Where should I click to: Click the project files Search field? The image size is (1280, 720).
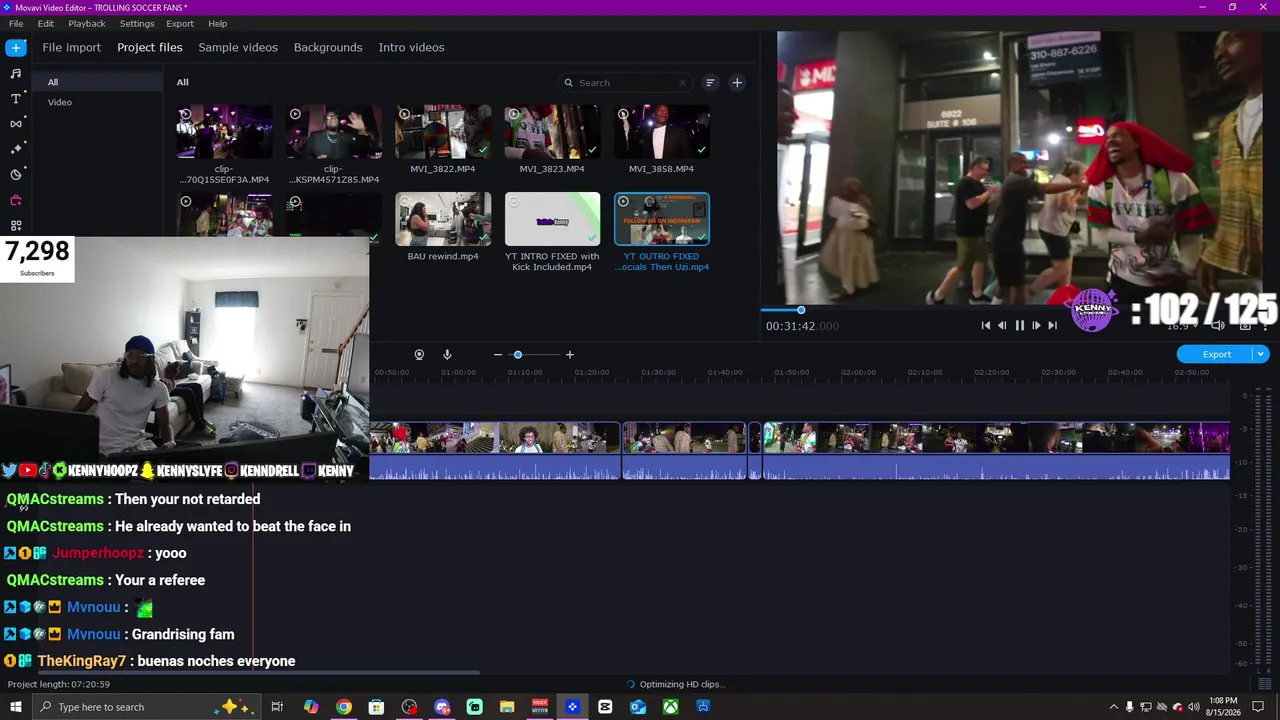click(x=626, y=83)
